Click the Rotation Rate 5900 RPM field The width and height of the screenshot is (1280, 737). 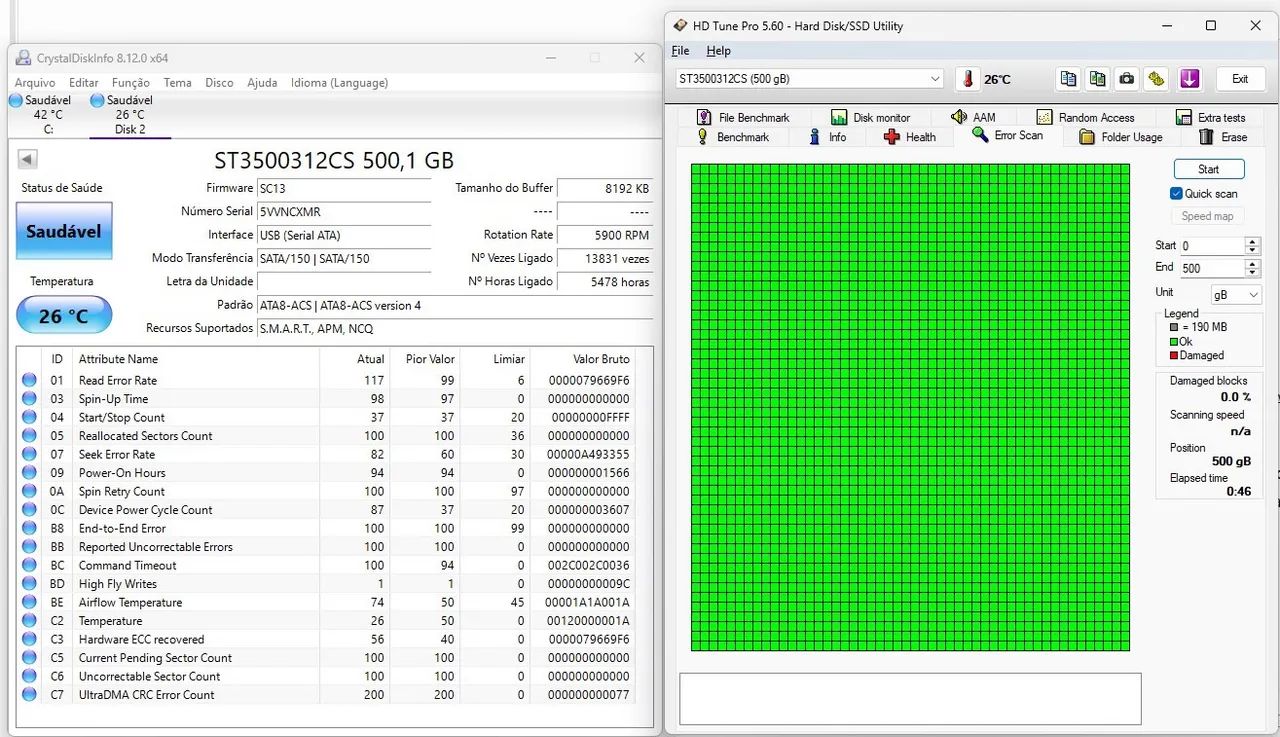point(605,235)
